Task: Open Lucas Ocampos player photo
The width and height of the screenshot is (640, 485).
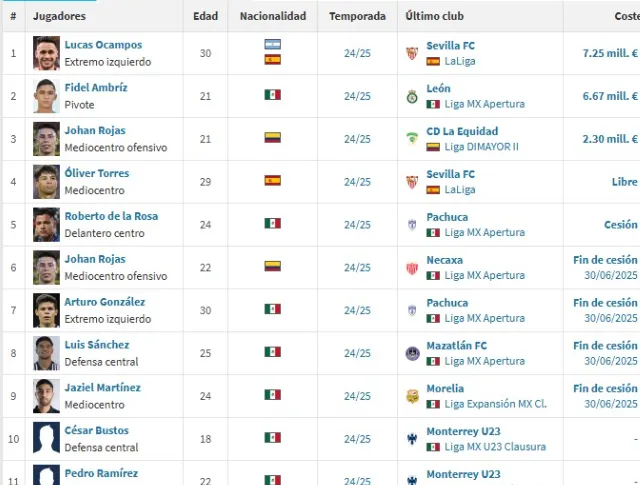Action: pyautogui.click(x=46, y=53)
